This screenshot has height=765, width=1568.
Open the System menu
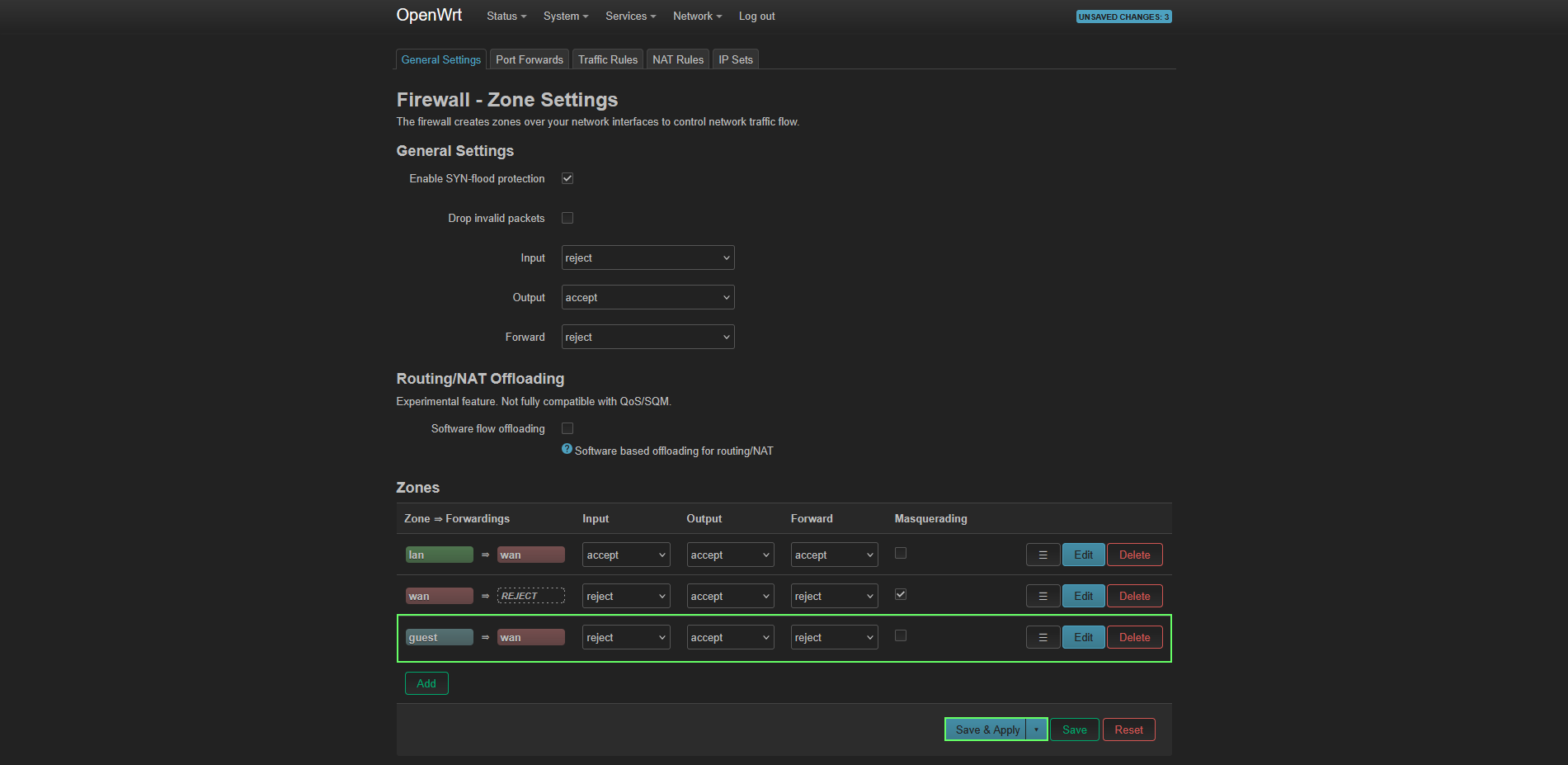566,16
